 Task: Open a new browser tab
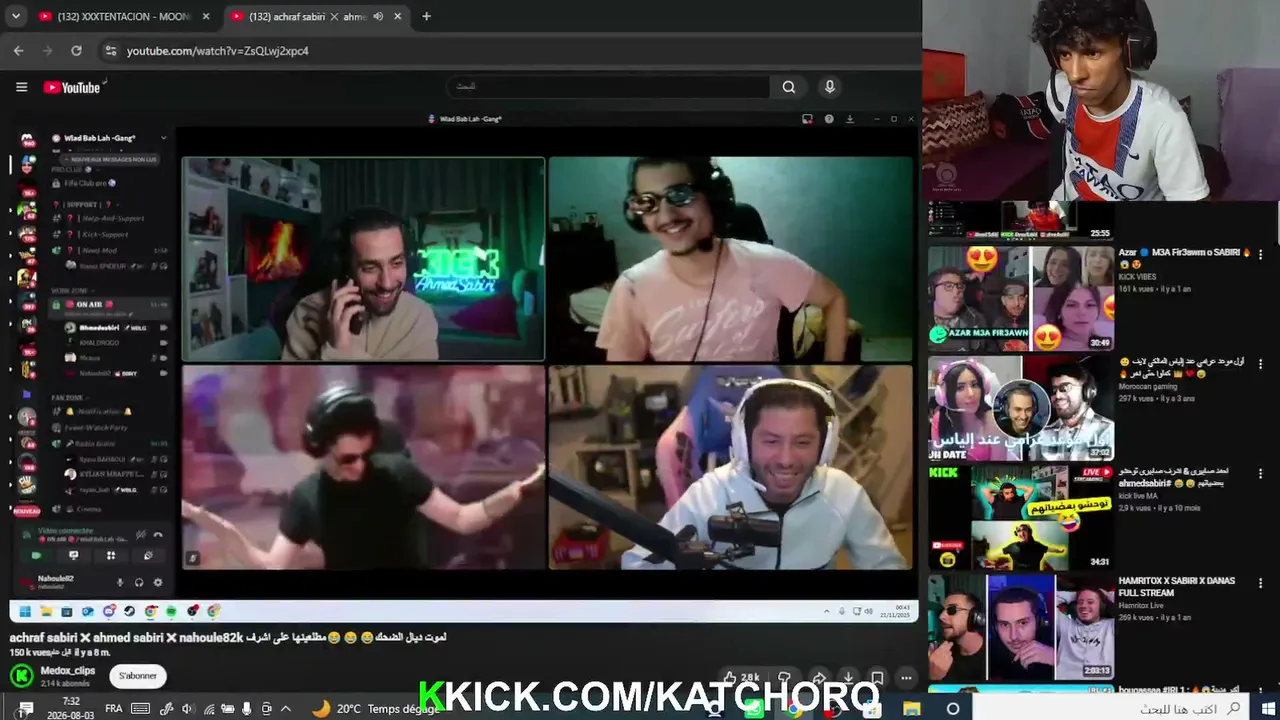click(426, 16)
